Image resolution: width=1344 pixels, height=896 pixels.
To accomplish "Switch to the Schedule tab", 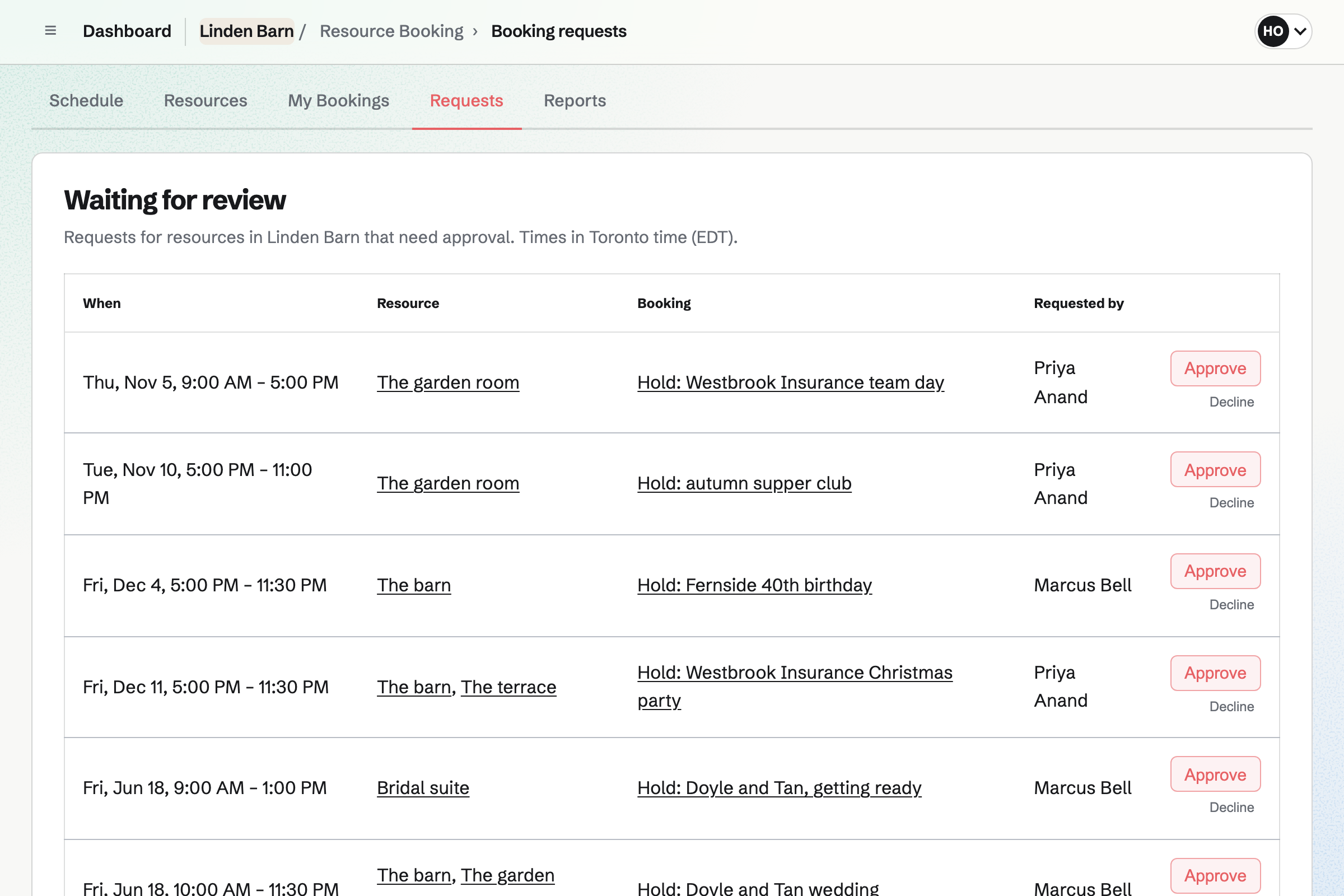I will (86, 101).
